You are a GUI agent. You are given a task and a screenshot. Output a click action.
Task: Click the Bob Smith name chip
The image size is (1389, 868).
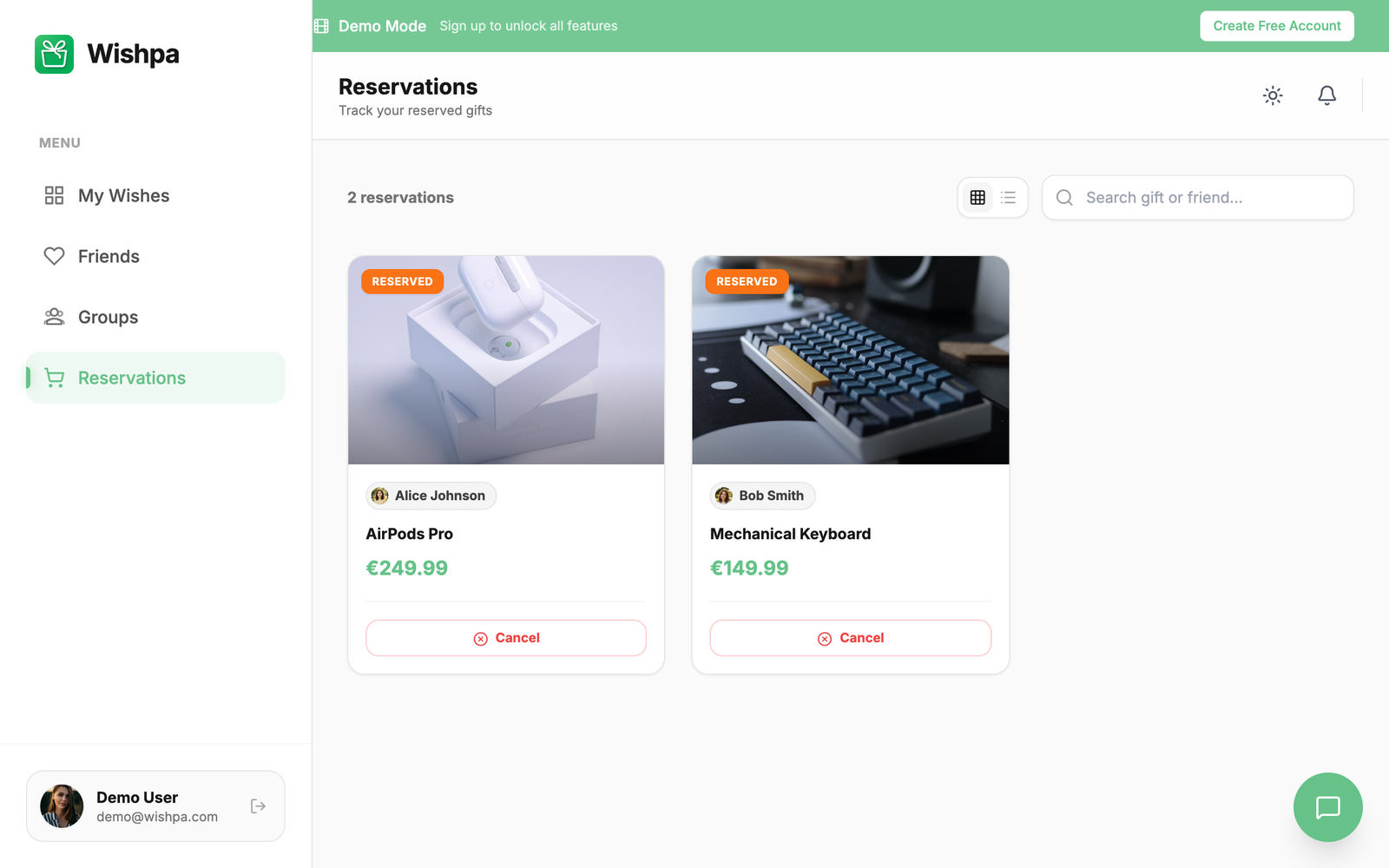763,496
